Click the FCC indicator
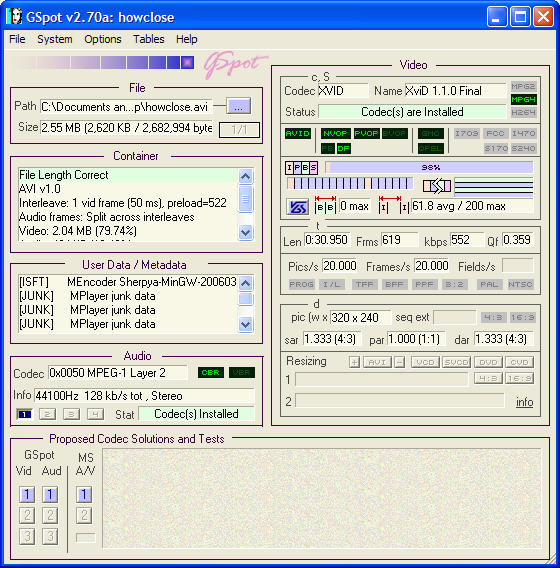Image resolution: width=560 pixels, height=568 pixels. click(495, 134)
